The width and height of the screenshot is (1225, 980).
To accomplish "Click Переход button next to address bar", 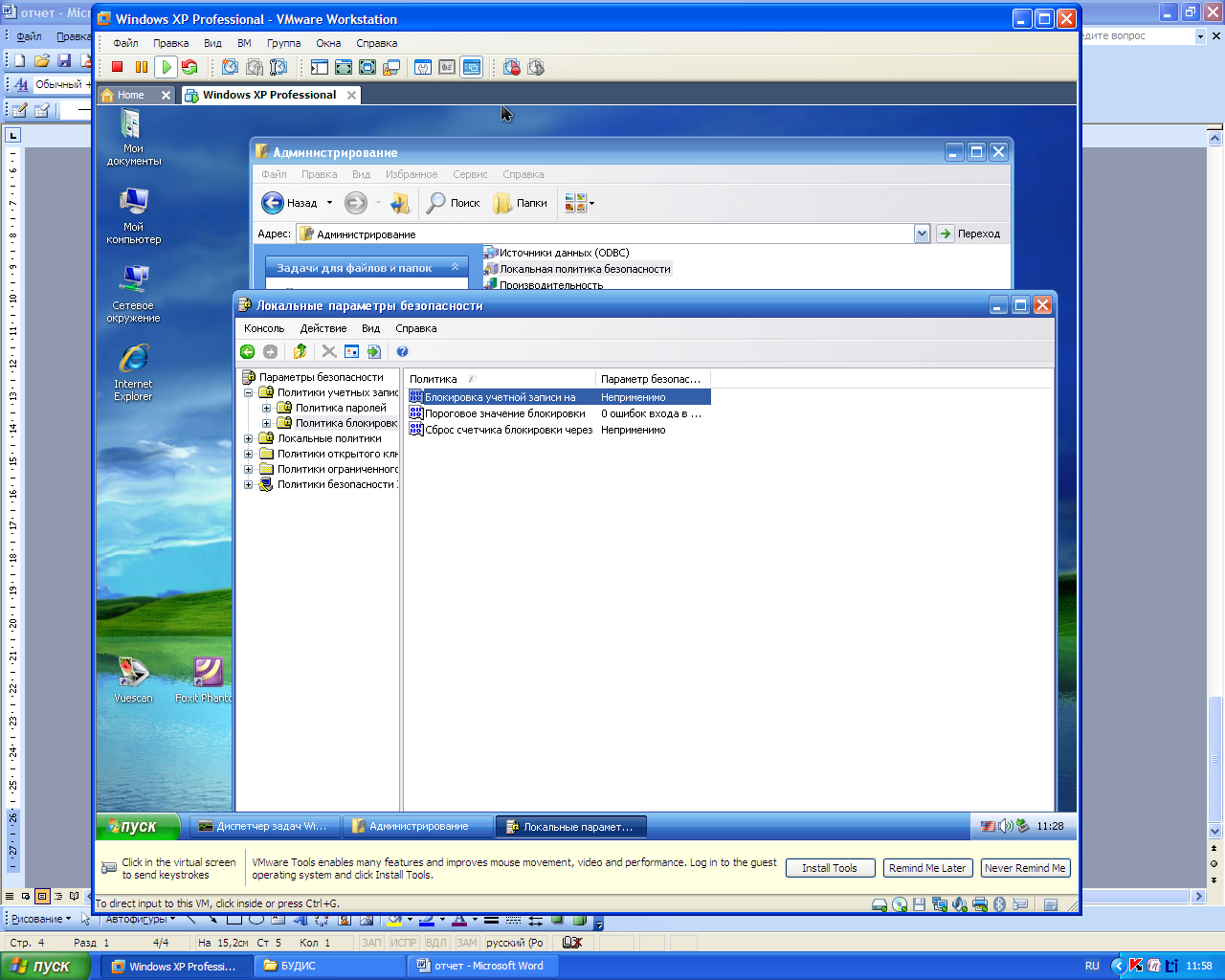I will (x=969, y=234).
